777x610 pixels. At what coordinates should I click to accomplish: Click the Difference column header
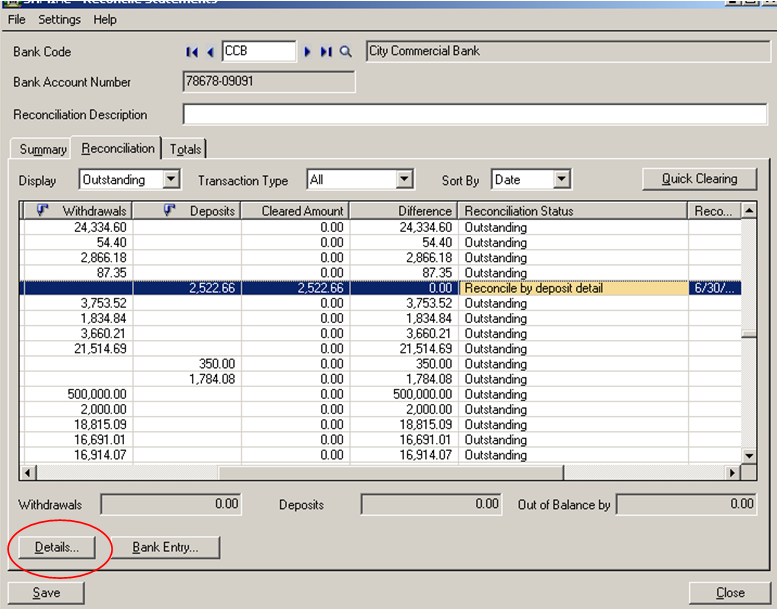pos(404,211)
